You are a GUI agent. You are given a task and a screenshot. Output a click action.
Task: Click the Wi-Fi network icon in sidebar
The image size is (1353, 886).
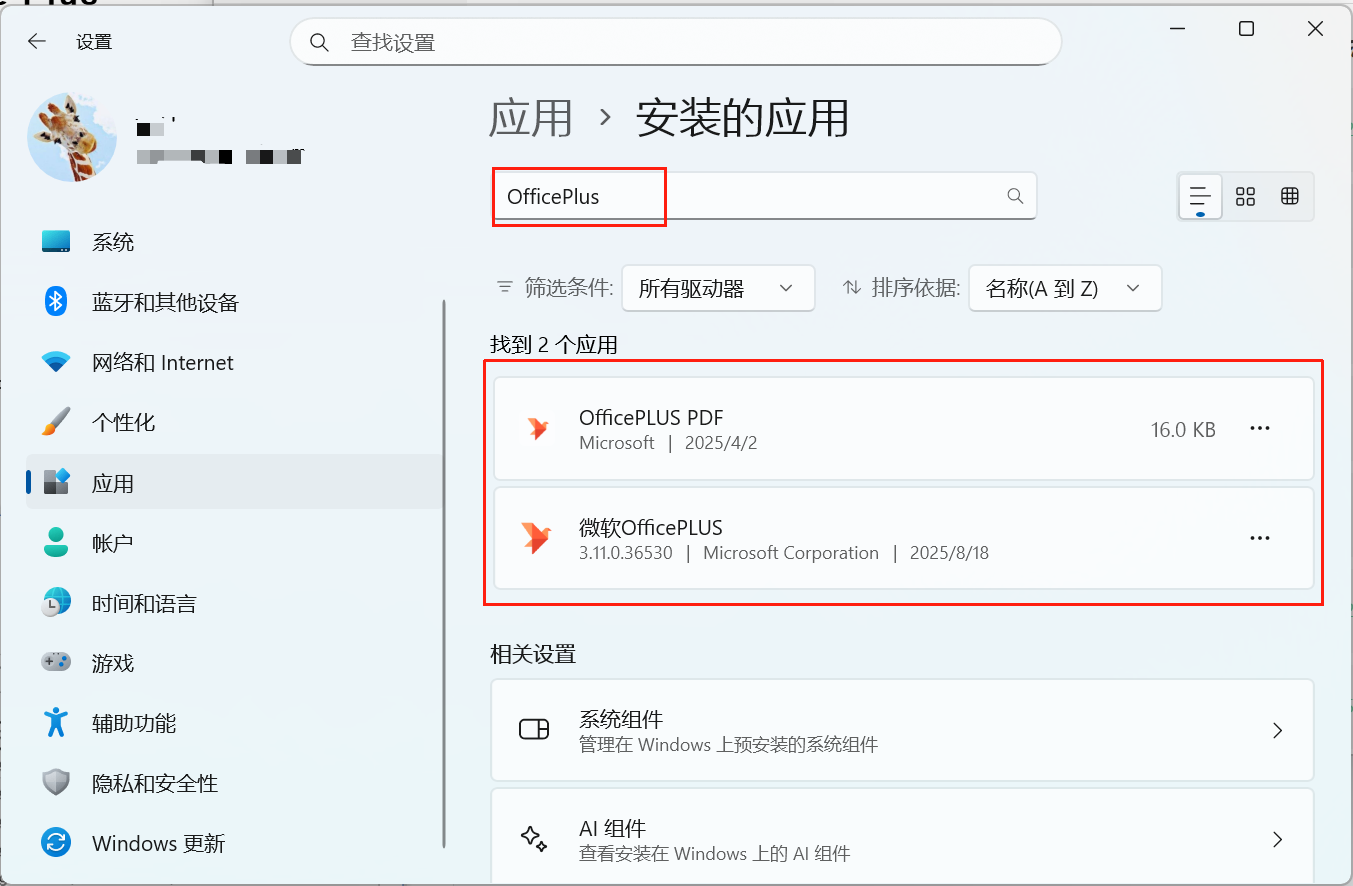pos(56,362)
